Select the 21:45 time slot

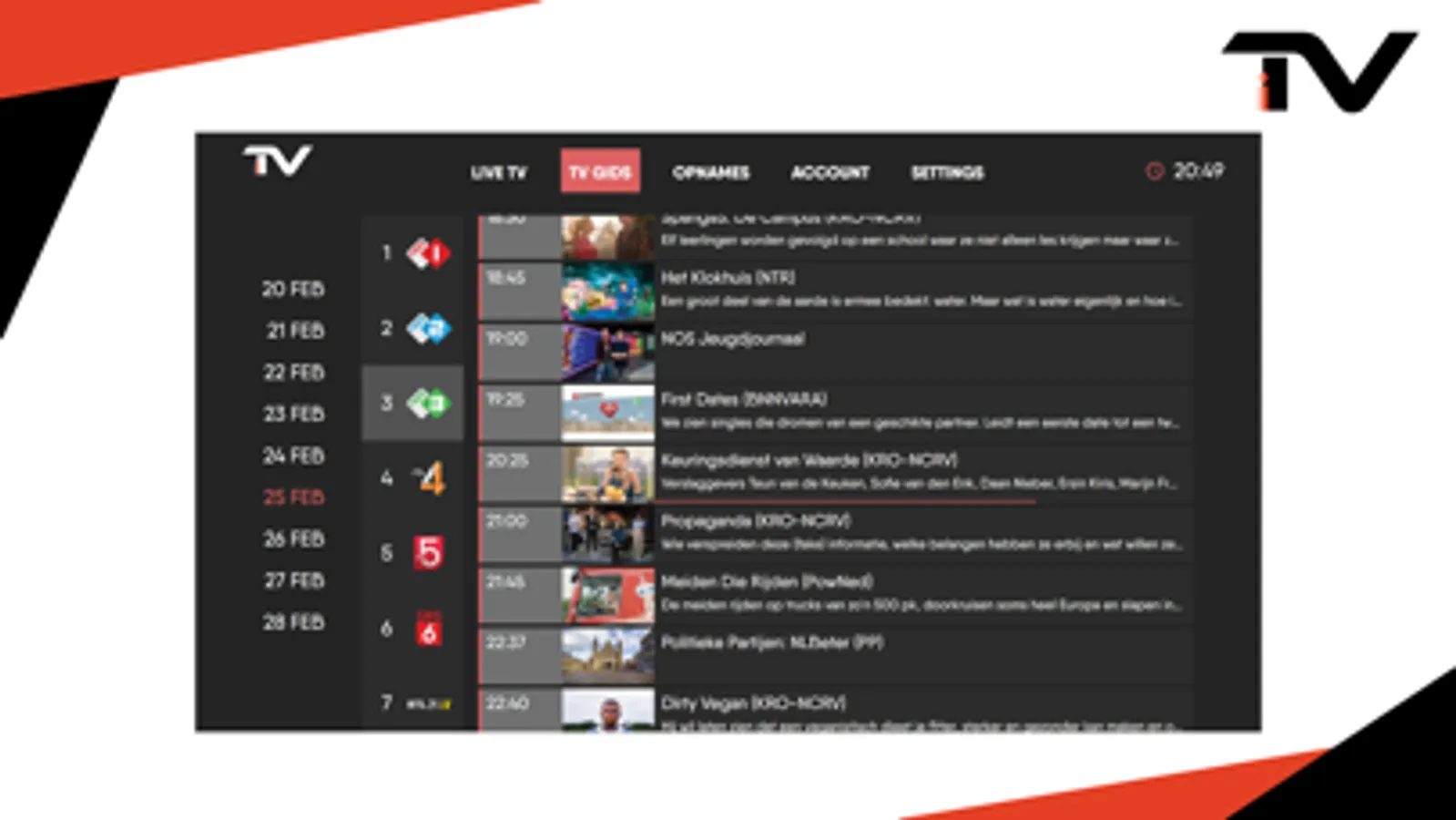tap(520, 595)
